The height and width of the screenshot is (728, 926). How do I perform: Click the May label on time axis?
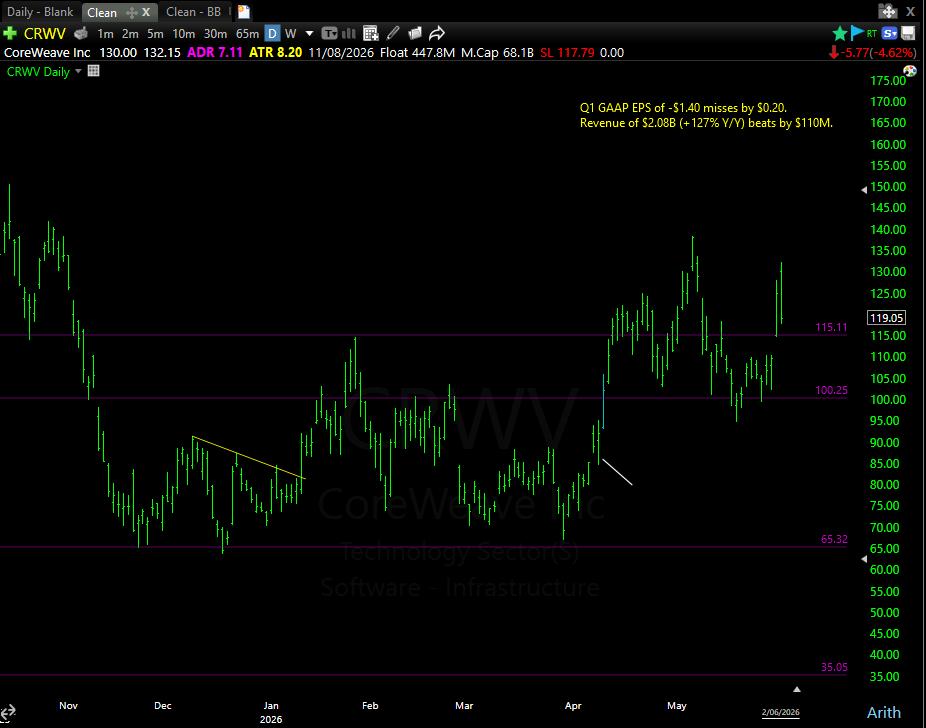point(677,706)
